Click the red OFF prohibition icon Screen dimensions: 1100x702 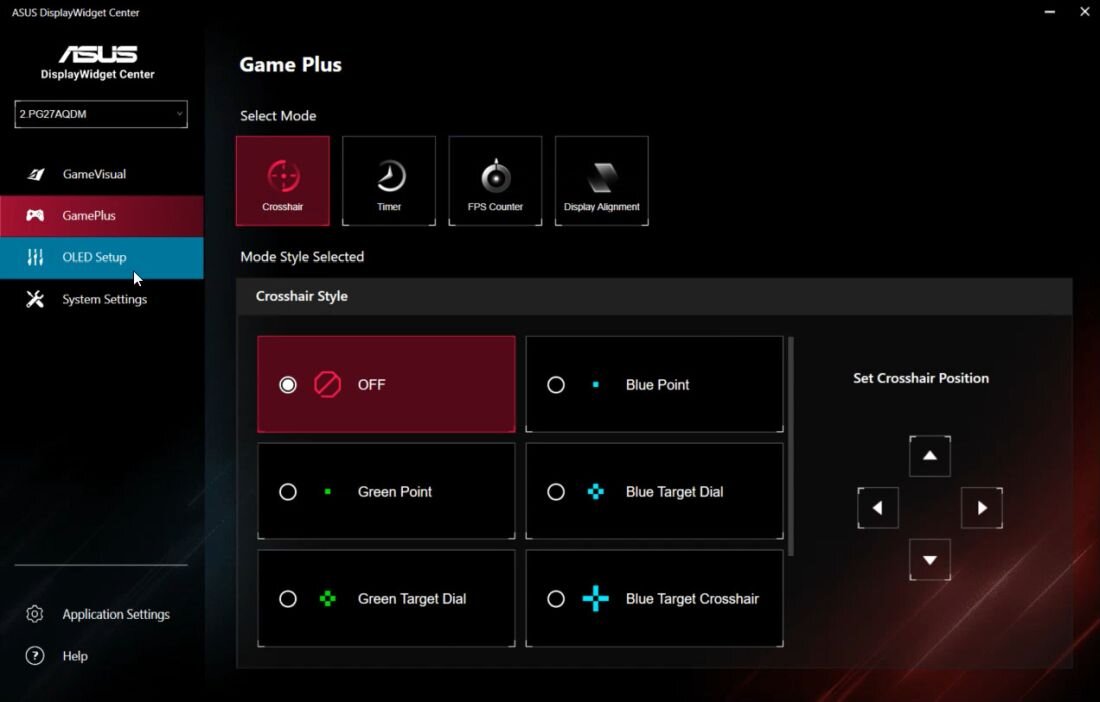click(328, 384)
